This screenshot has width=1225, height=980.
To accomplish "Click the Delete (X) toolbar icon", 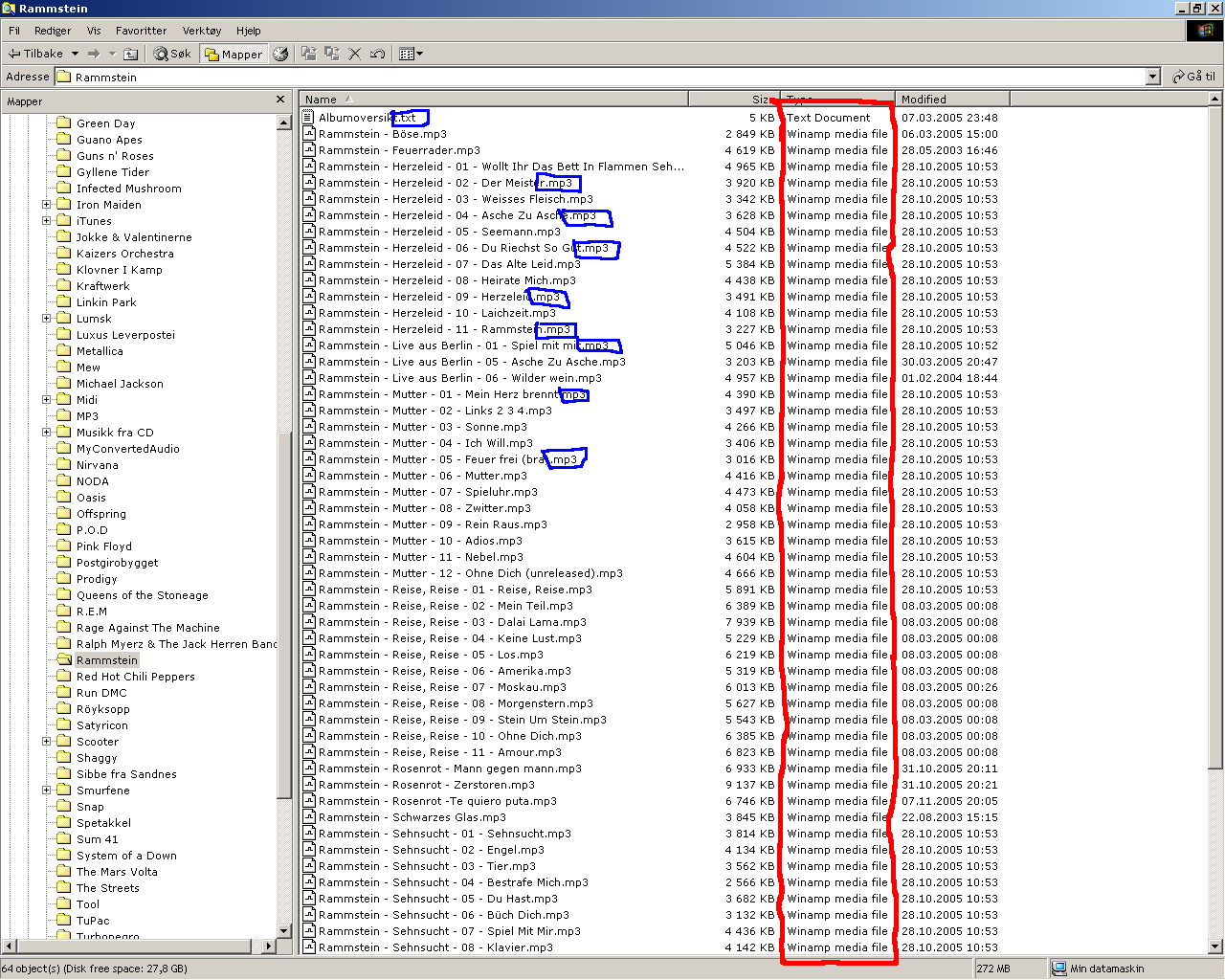I will pos(354,54).
